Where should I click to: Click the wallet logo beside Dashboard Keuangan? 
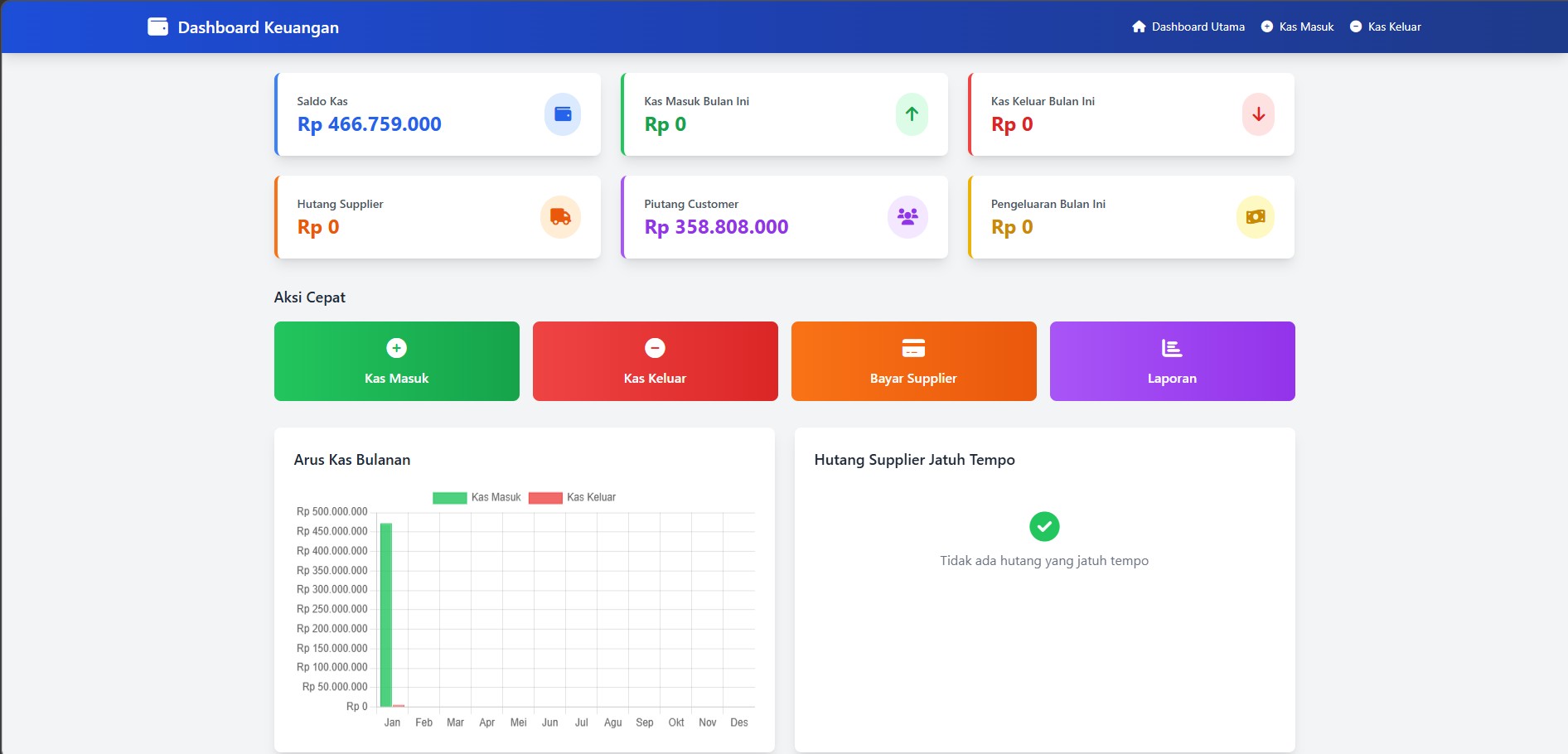(x=157, y=27)
